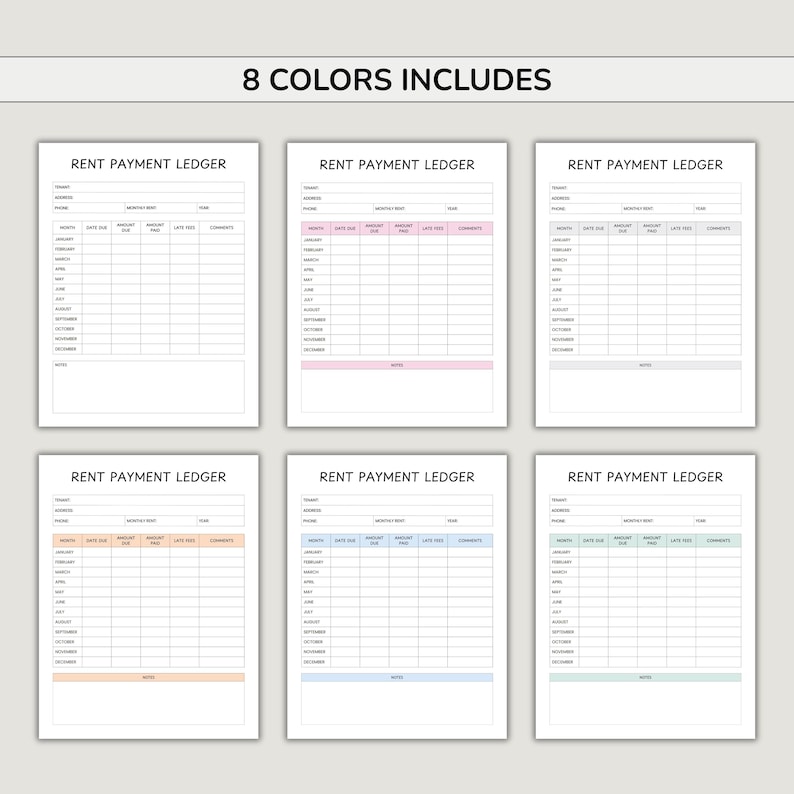Click the Notes box on the white ledger
Screen dimensions: 794x794
[x=148, y=387]
